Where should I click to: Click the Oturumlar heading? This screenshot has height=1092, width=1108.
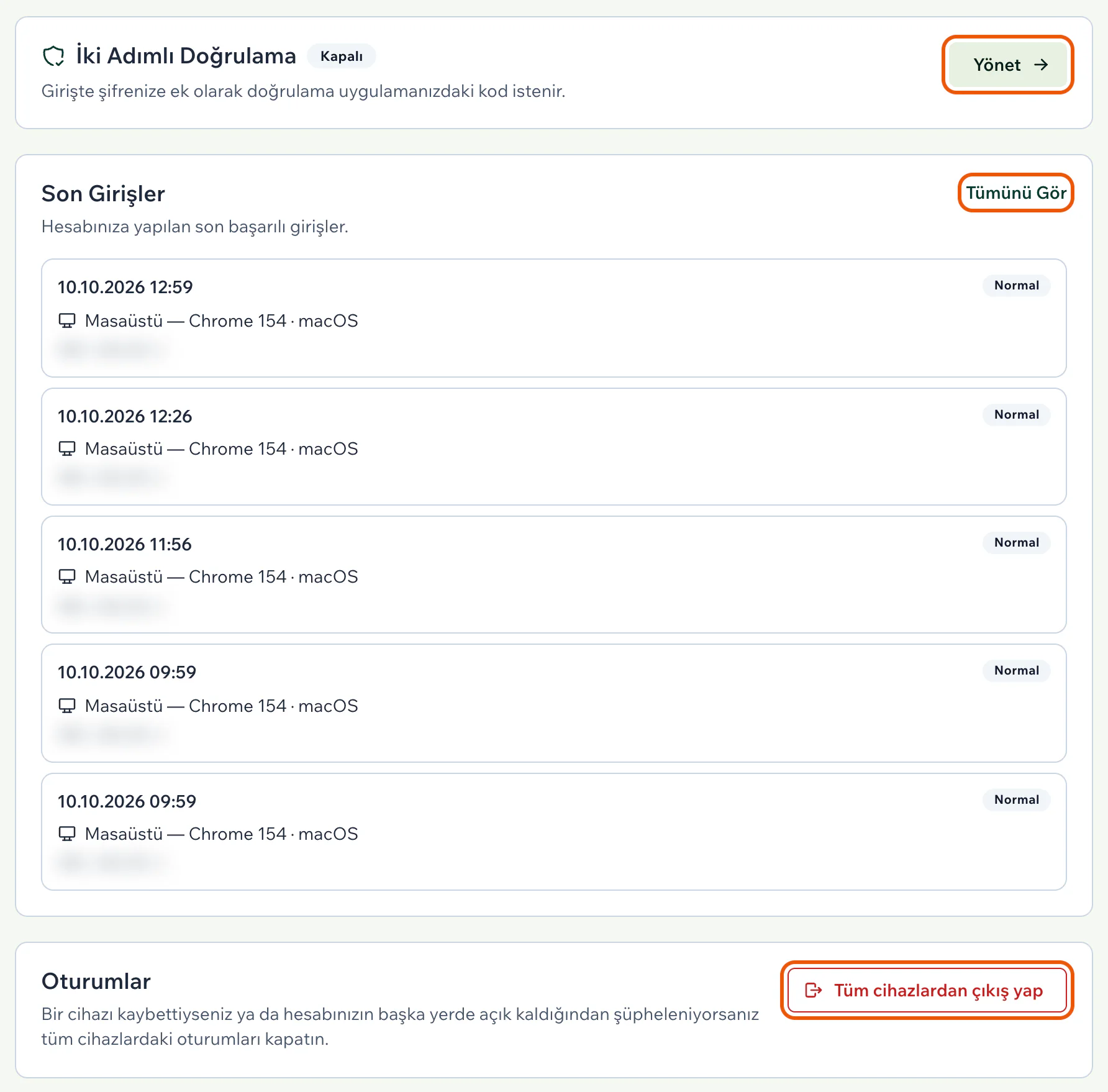(96, 981)
